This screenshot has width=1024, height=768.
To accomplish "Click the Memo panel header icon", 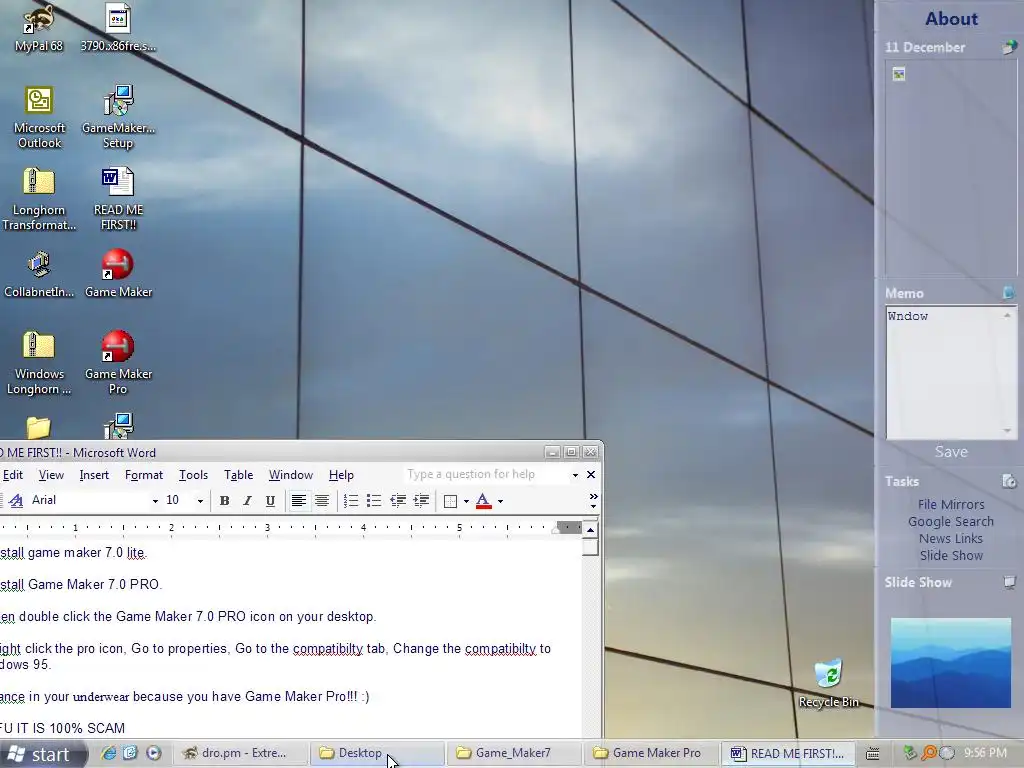I will (1008, 293).
